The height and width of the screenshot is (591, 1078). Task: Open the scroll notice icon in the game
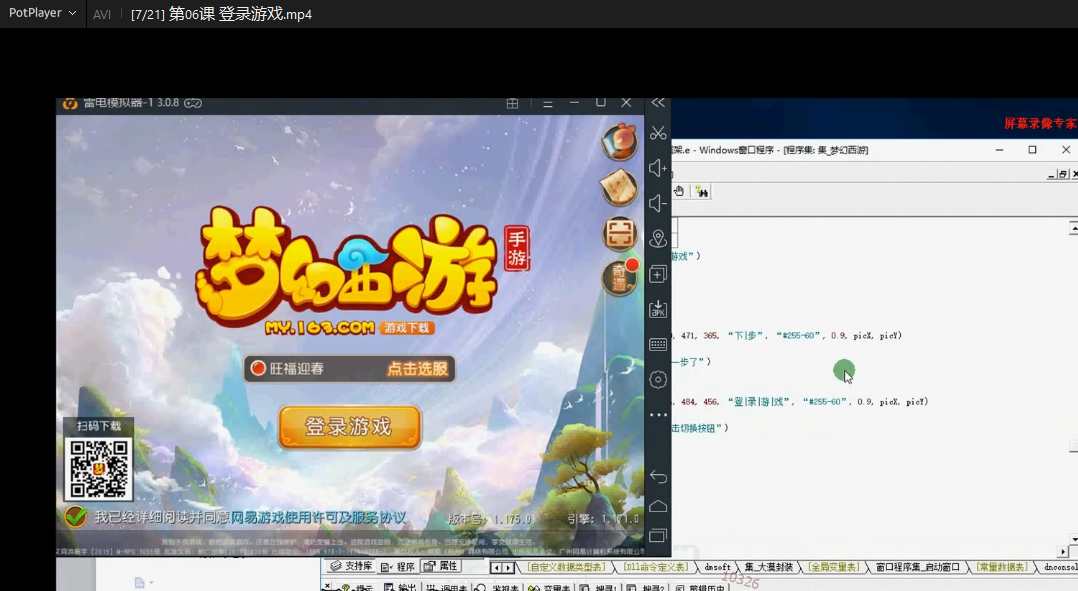click(x=619, y=187)
